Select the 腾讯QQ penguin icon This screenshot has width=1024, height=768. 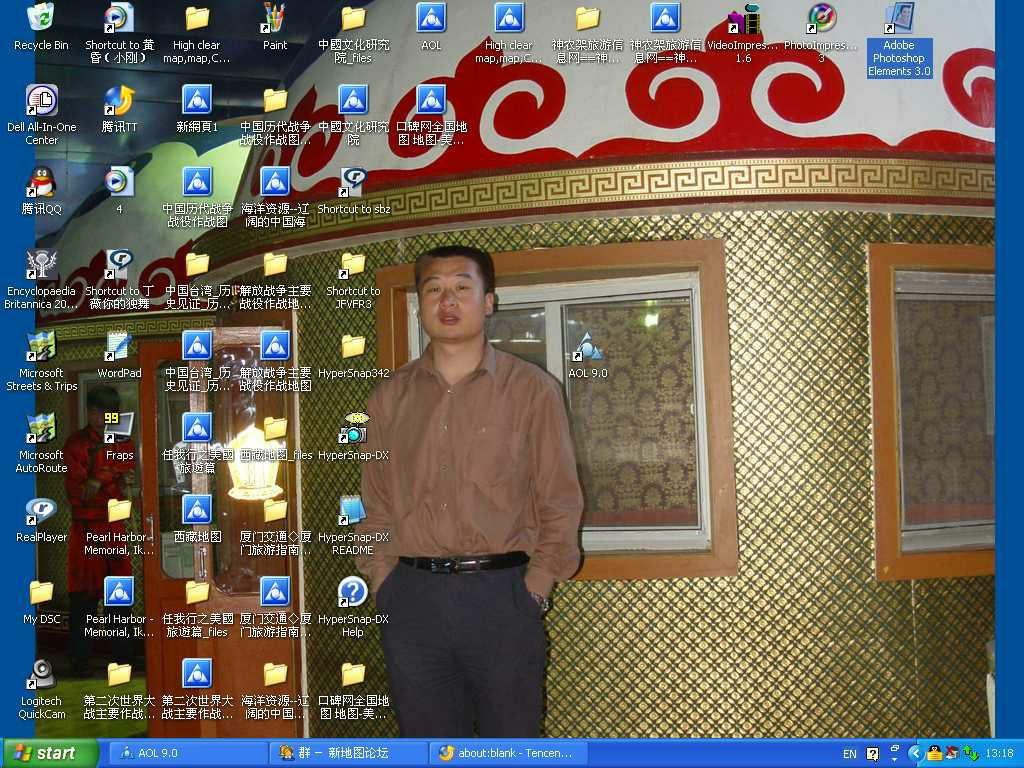click(41, 183)
